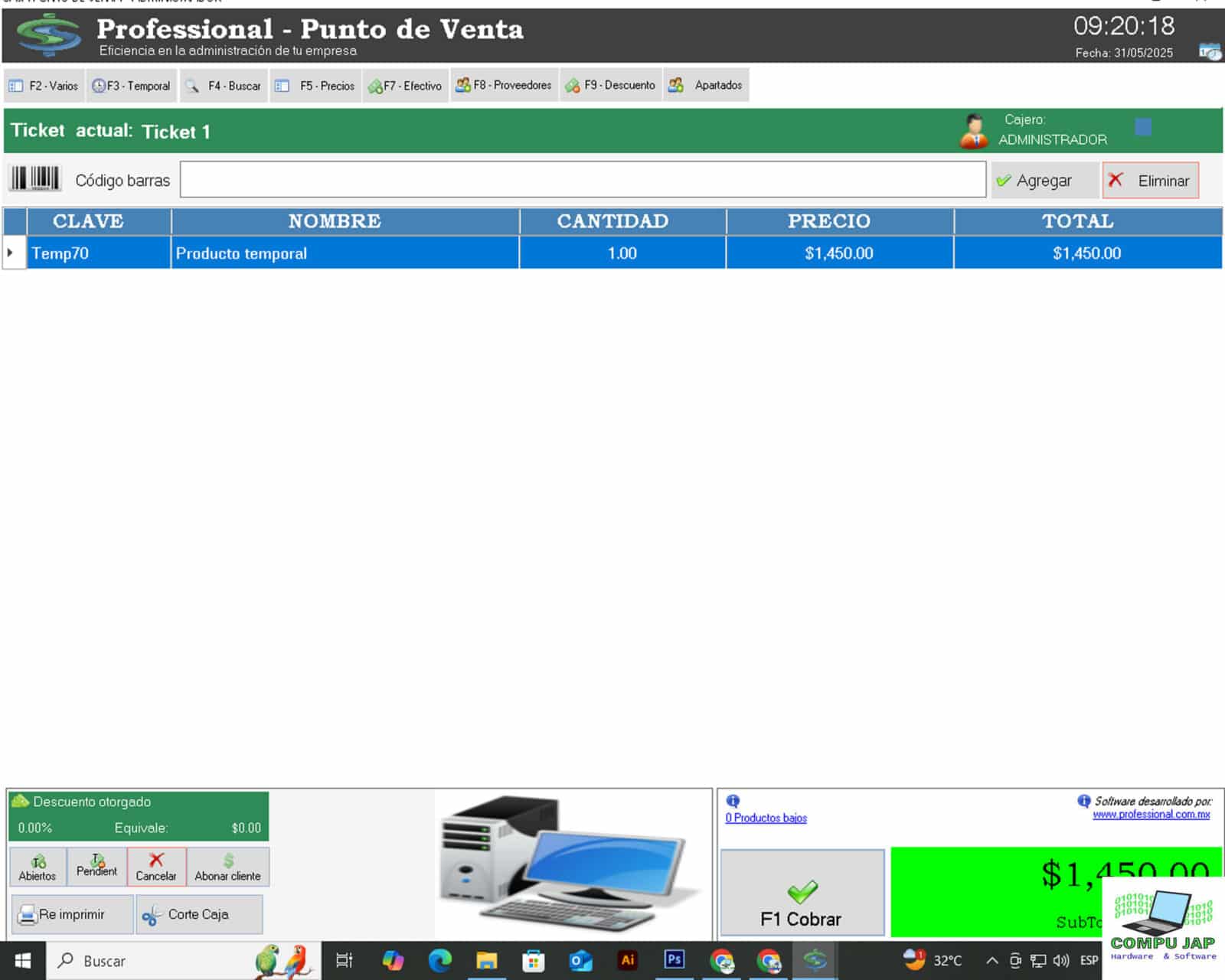Launch Photoshop from the taskbar
Viewport: 1225px width, 980px height.
pyautogui.click(x=675, y=960)
